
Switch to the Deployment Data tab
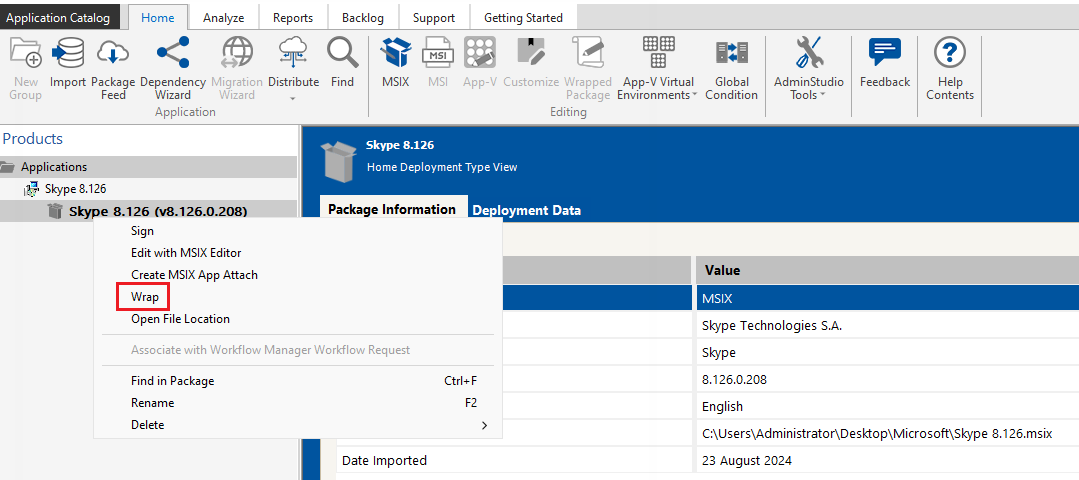coord(526,210)
